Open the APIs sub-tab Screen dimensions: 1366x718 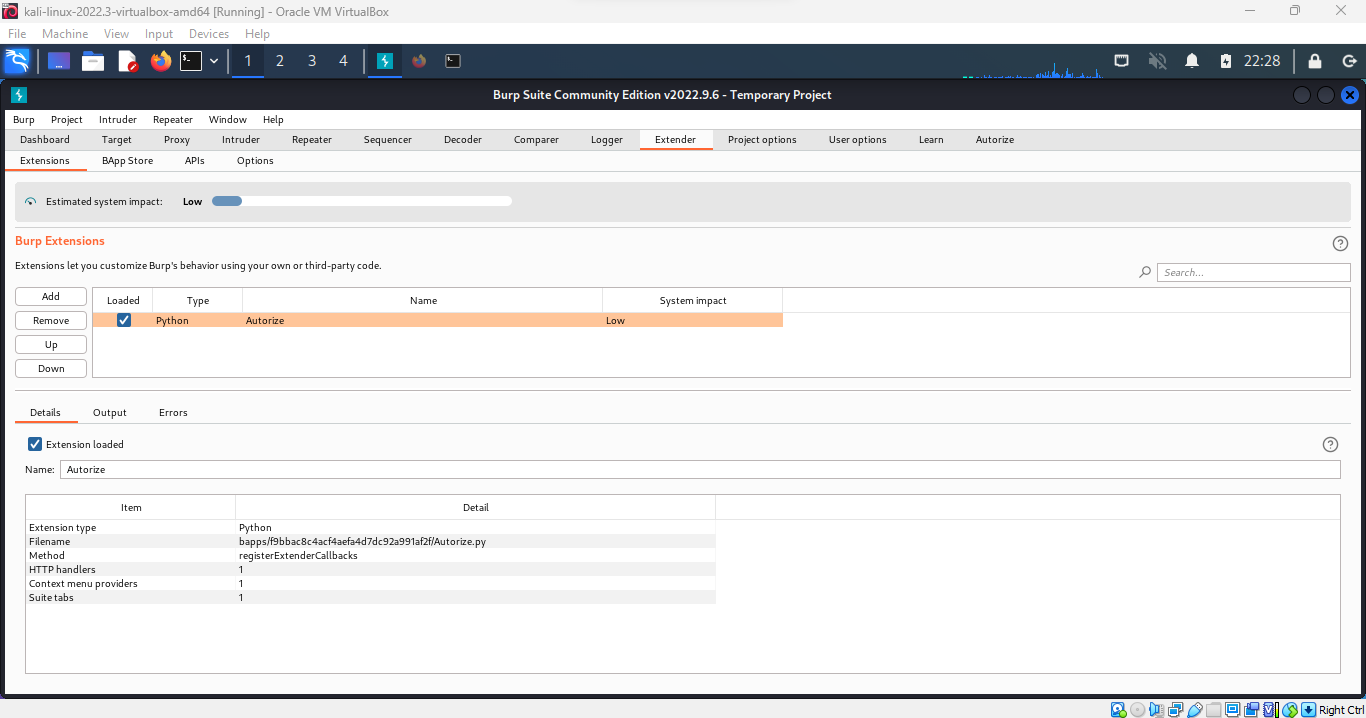click(x=195, y=161)
